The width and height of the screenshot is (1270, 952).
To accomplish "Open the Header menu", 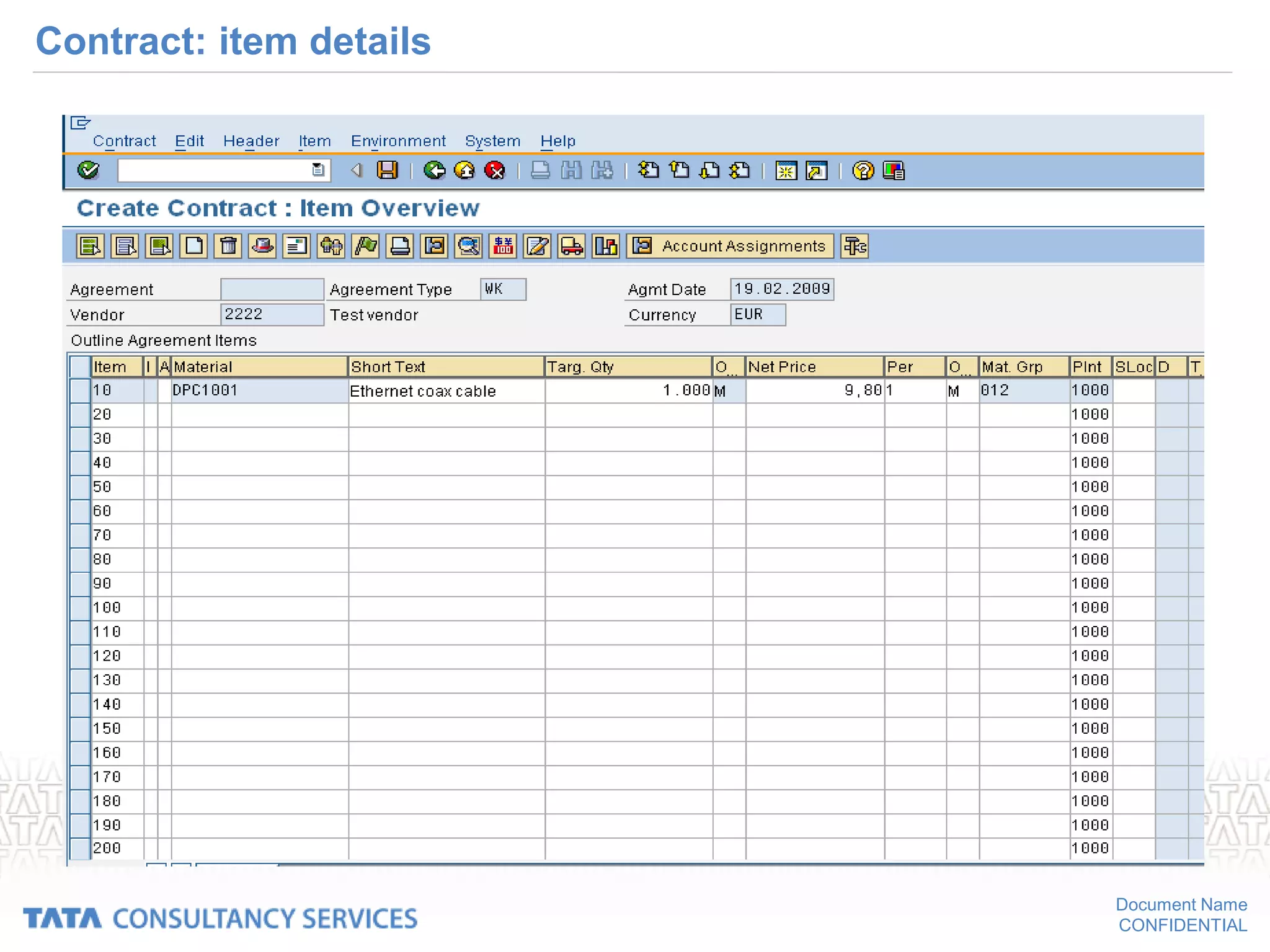I will pyautogui.click(x=251, y=141).
